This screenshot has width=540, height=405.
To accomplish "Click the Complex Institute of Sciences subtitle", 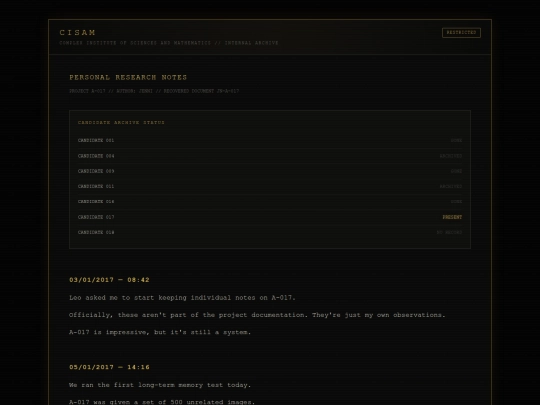I will tap(169, 43).
